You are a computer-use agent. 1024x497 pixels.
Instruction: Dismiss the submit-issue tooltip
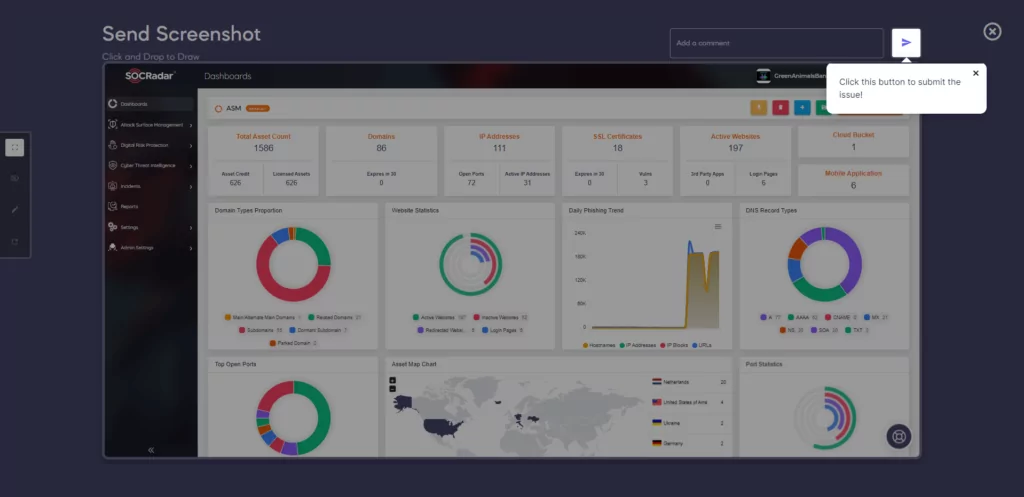[976, 73]
